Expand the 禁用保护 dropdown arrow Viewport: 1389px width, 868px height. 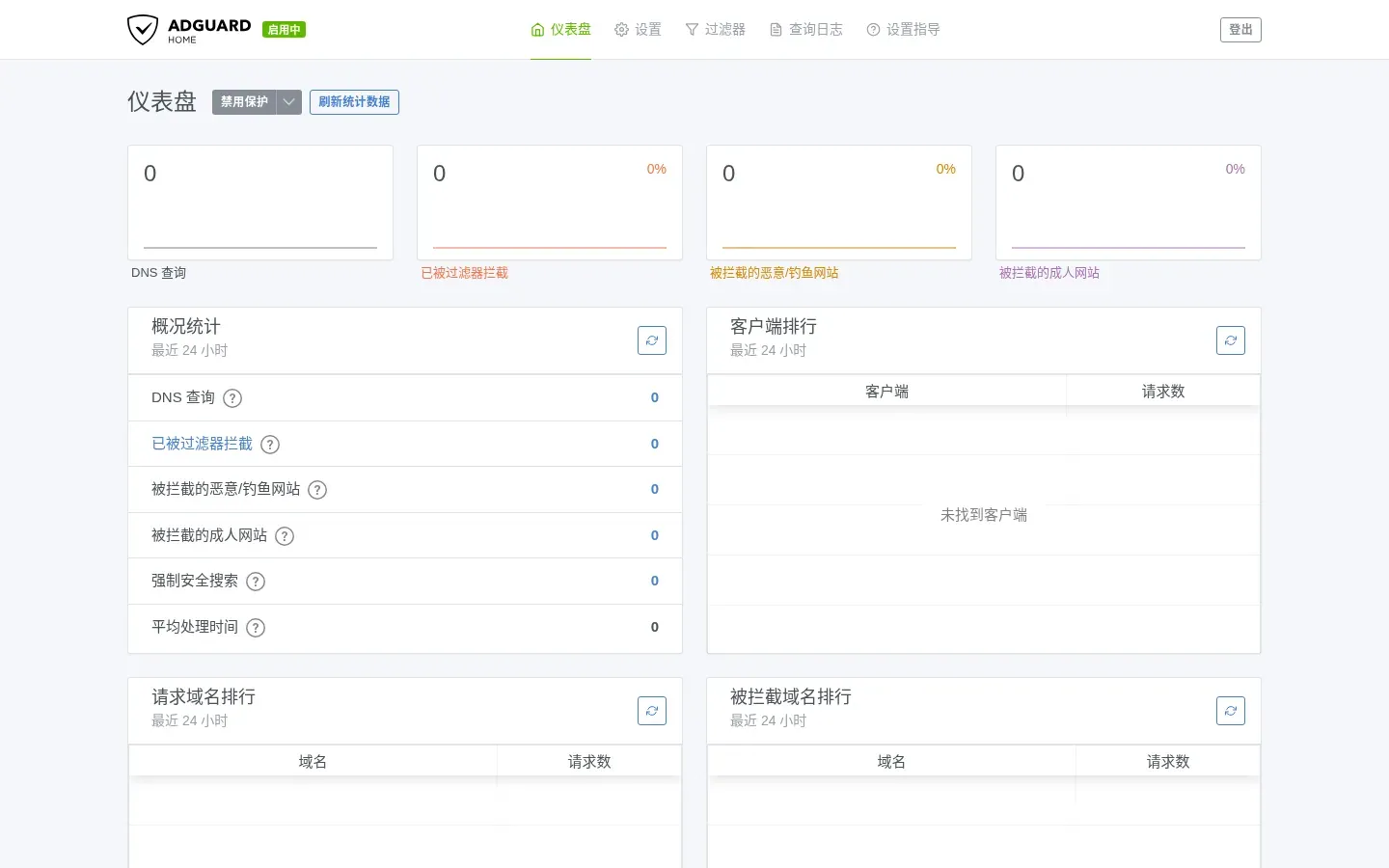click(x=289, y=102)
